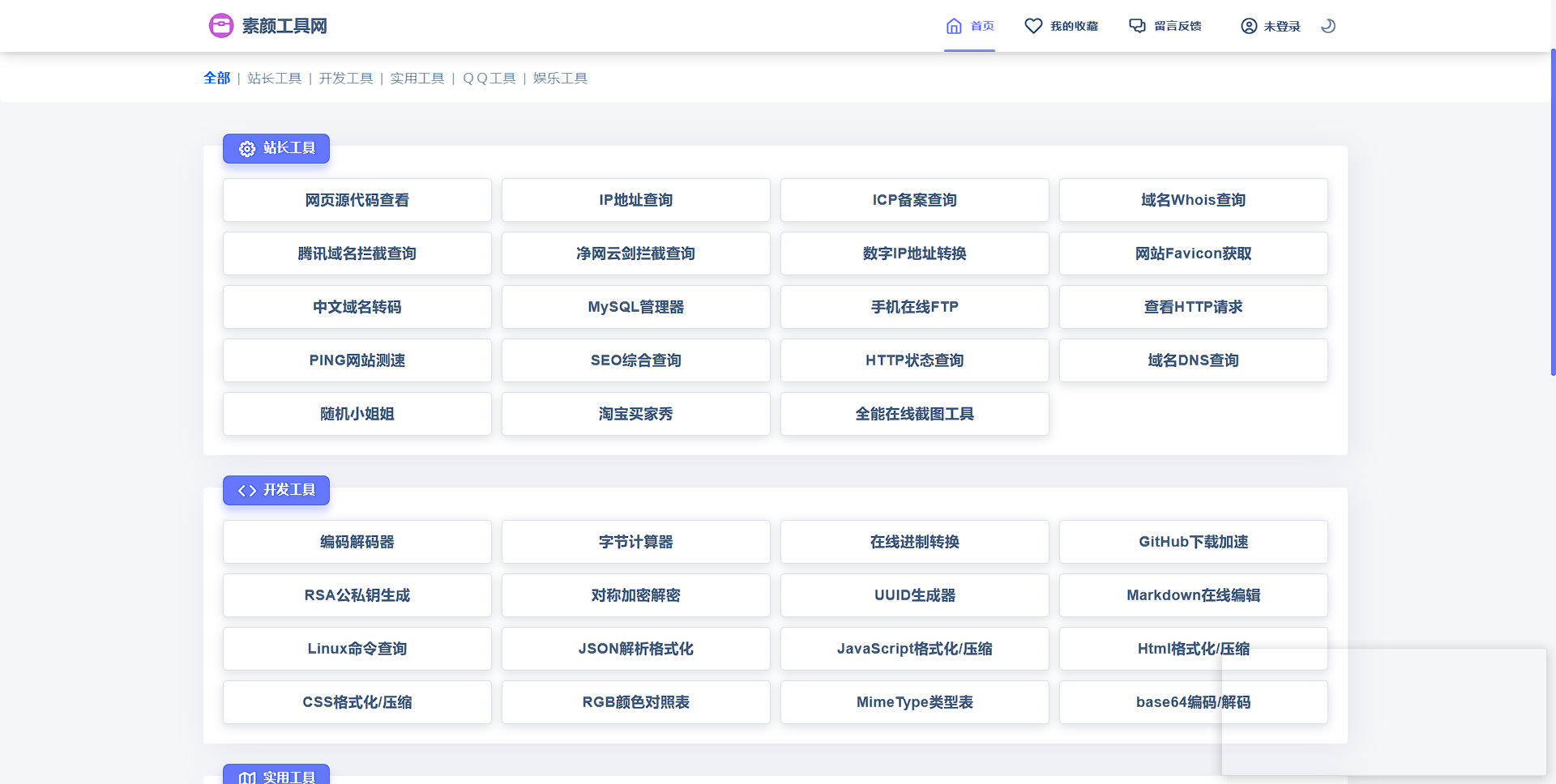Open the SEO综合查询 tool
The width and height of the screenshot is (1556, 784).
click(x=636, y=360)
